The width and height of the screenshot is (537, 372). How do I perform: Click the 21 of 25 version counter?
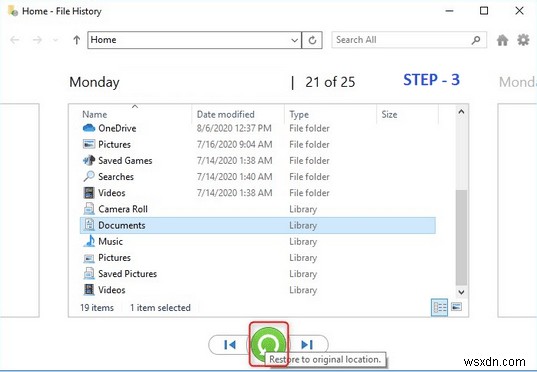(330, 82)
